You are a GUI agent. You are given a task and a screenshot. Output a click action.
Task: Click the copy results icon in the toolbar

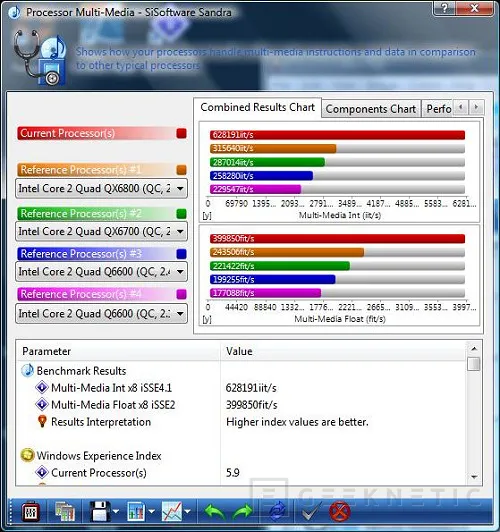click(65, 511)
